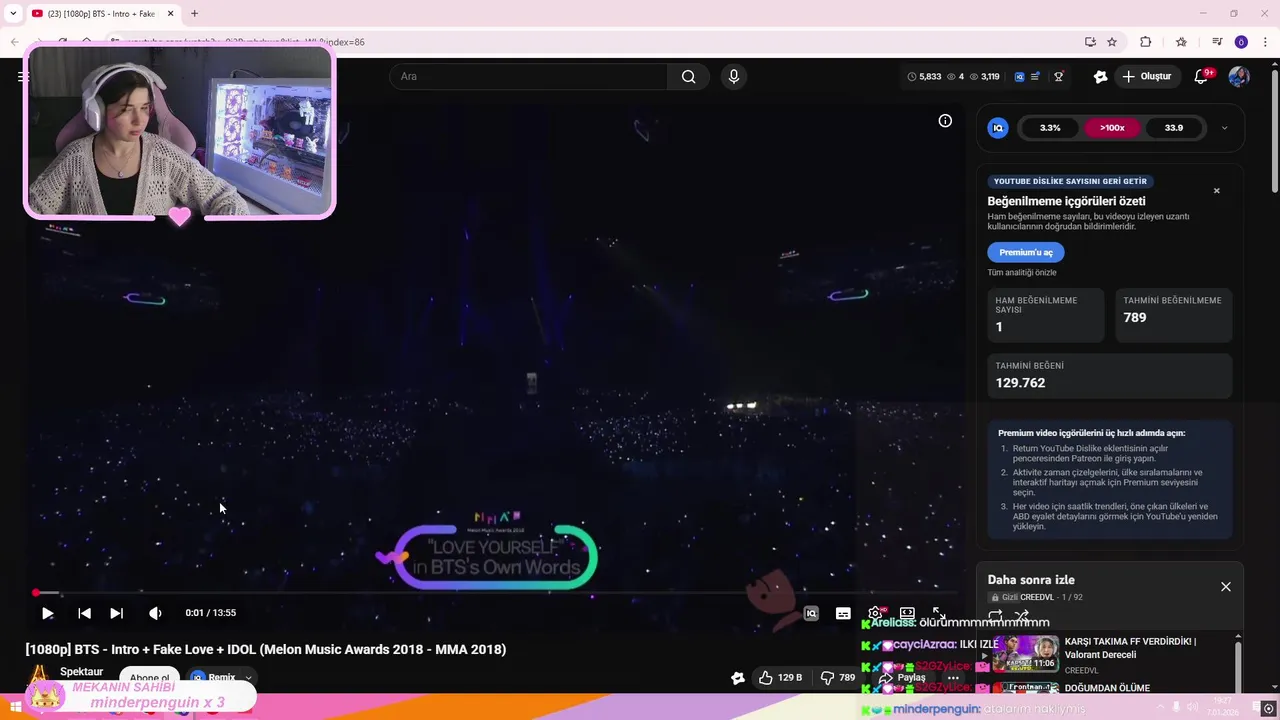1280x720 pixels.
Task: Toggle playlist loop button
Action: tap(995, 616)
